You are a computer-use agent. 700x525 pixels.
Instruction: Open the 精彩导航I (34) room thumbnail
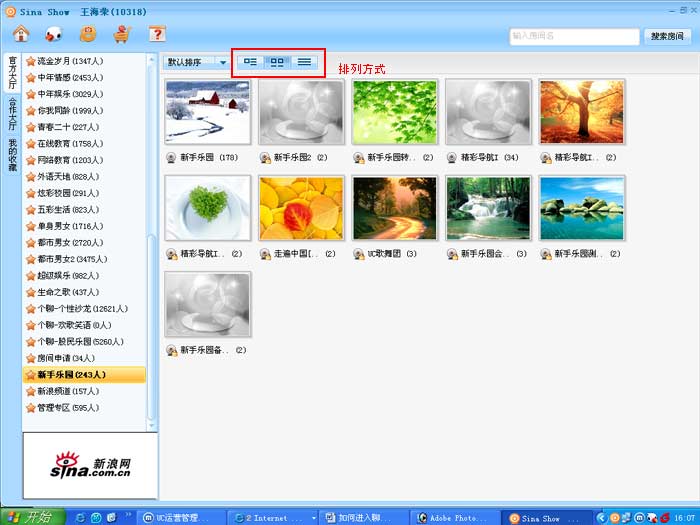coord(488,112)
